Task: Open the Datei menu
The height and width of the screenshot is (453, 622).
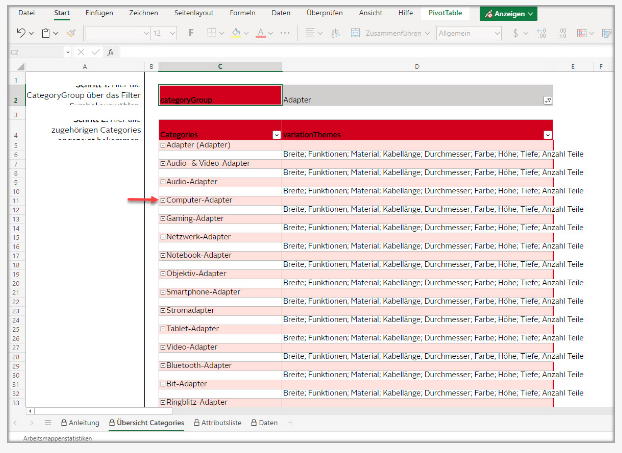Action: [x=27, y=13]
